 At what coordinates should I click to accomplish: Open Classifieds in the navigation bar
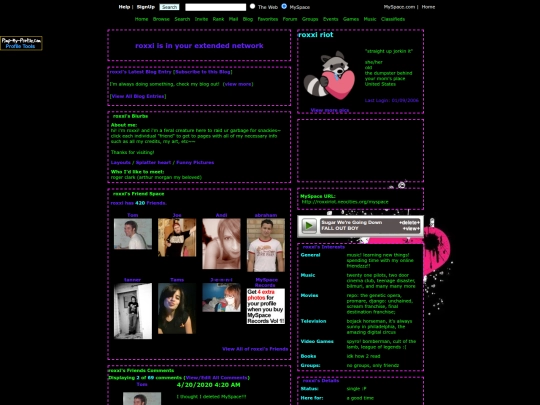tap(393, 19)
